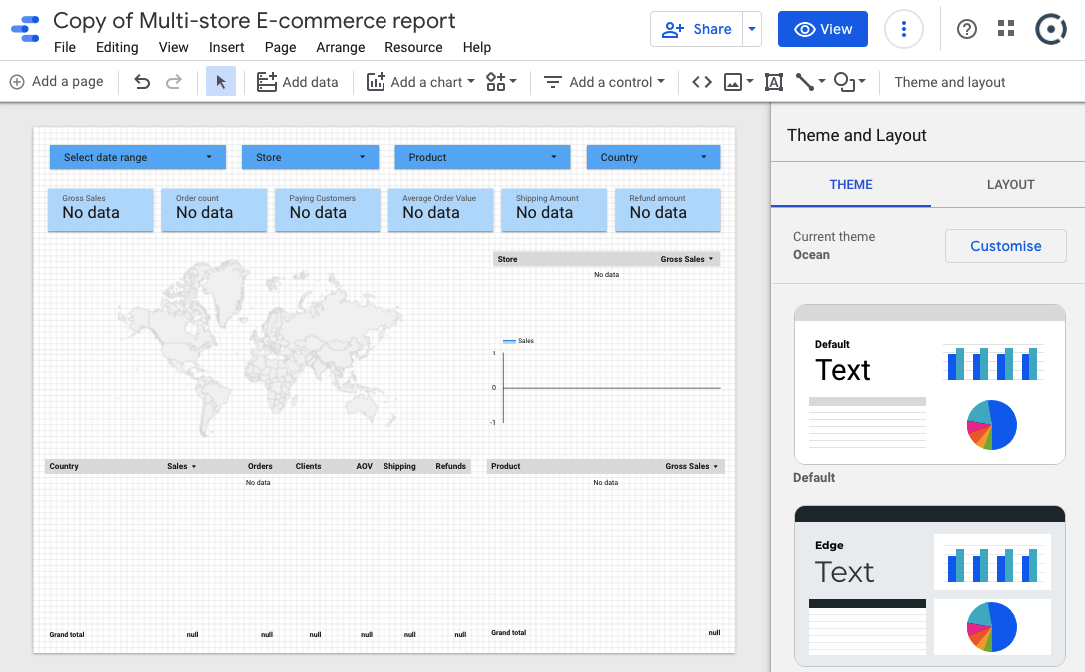This screenshot has width=1085, height=672.
Task: Switch to the THEME tab
Action: [x=850, y=185]
